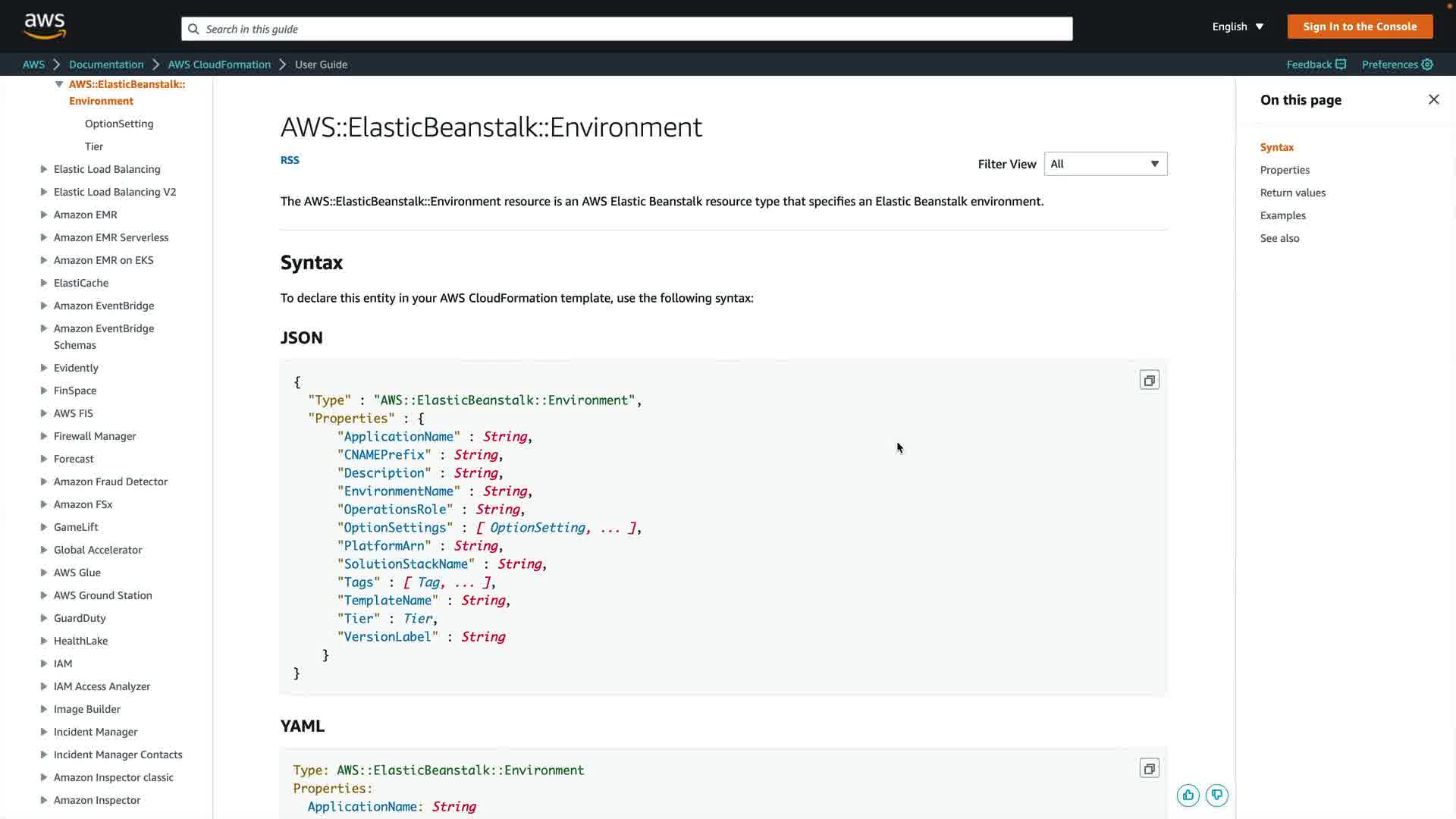1456x819 pixels.
Task: Expand the Amazon EventBridge section
Action: [x=44, y=306]
